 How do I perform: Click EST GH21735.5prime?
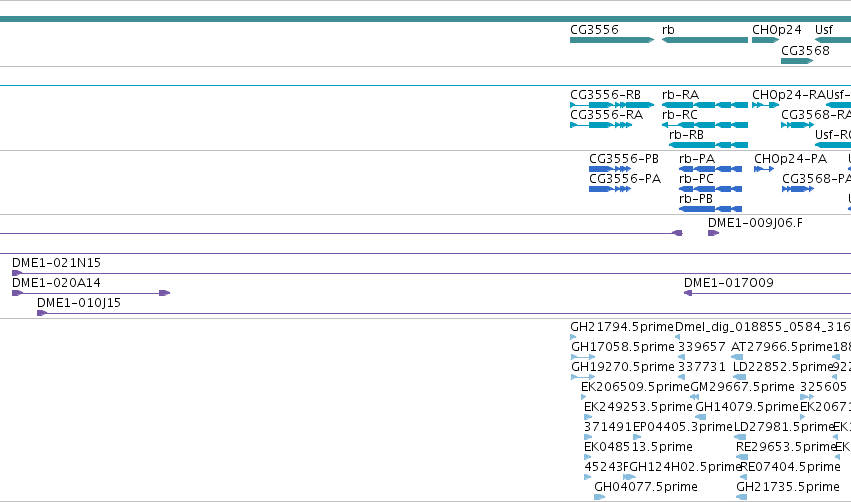741,497
